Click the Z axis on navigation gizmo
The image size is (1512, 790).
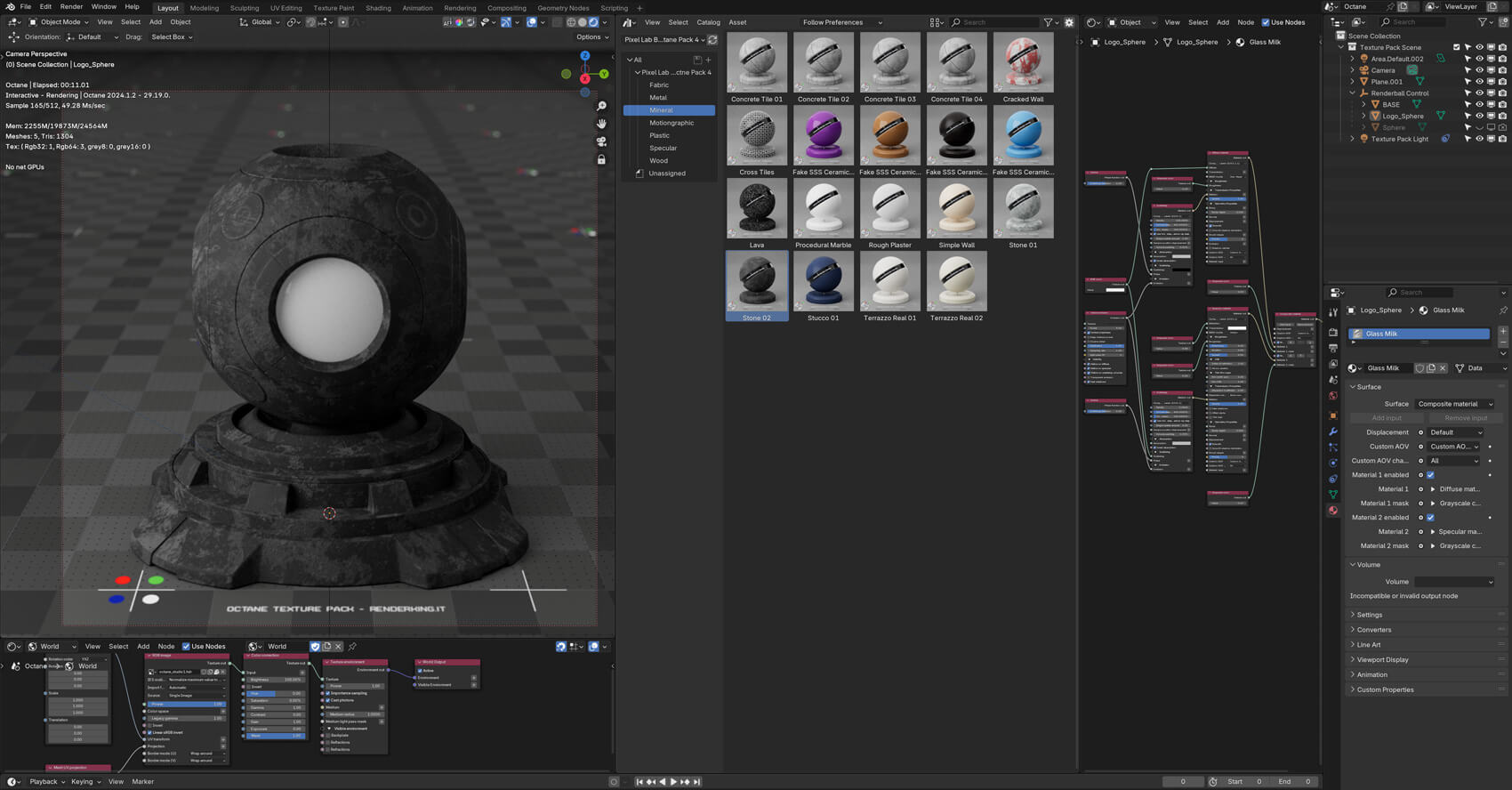[584, 55]
